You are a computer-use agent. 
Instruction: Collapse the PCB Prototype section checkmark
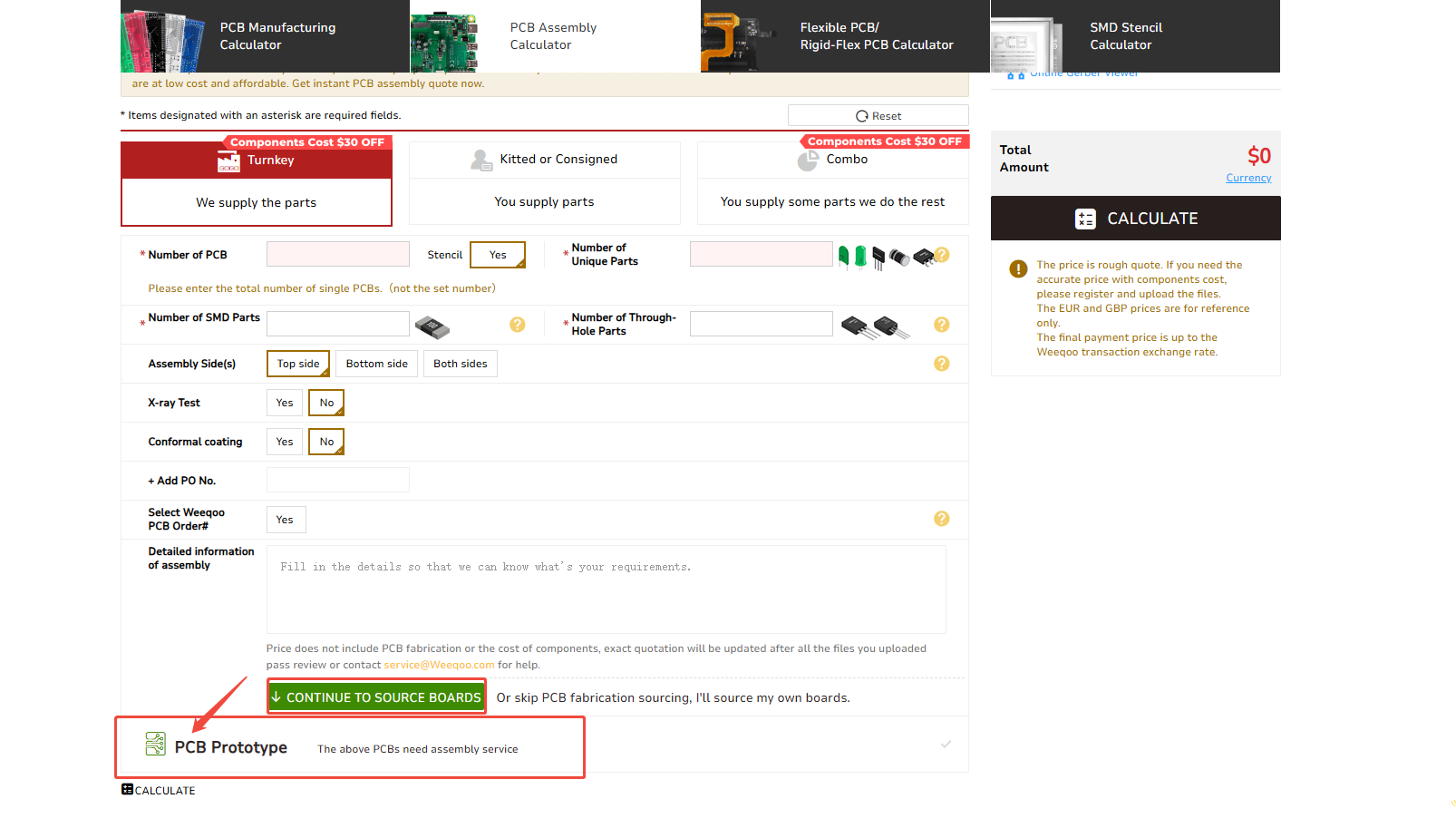(x=946, y=745)
